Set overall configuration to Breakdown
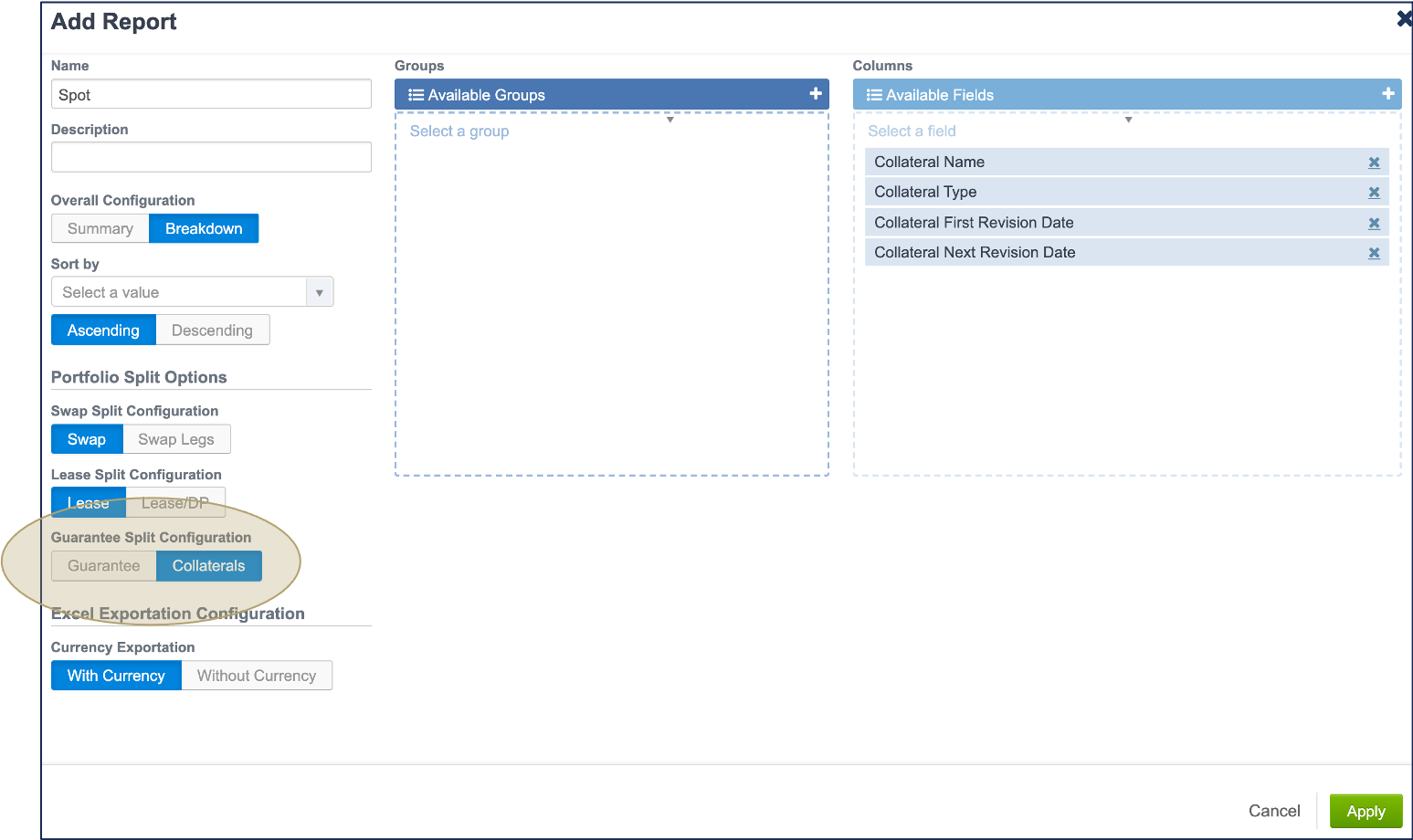1413x840 pixels. 204,228
